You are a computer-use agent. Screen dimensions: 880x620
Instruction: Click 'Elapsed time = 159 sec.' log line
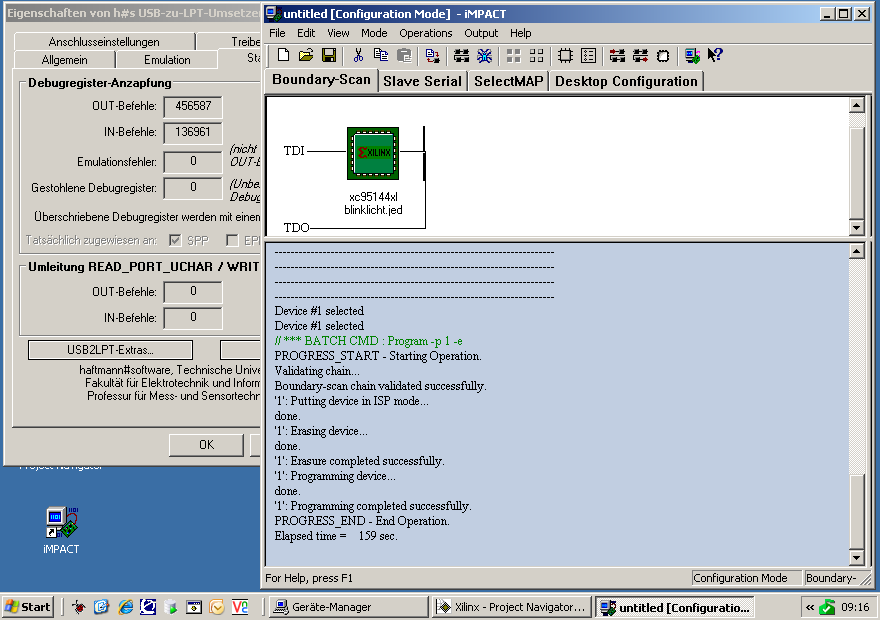click(x=336, y=536)
